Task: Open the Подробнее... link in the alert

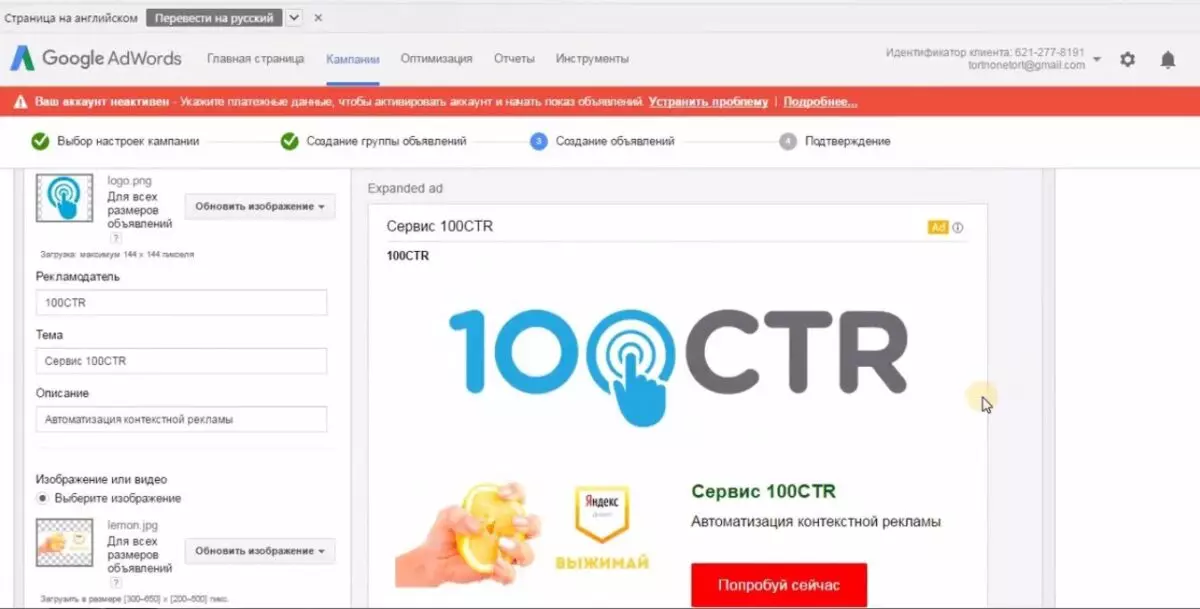Action: click(x=820, y=102)
